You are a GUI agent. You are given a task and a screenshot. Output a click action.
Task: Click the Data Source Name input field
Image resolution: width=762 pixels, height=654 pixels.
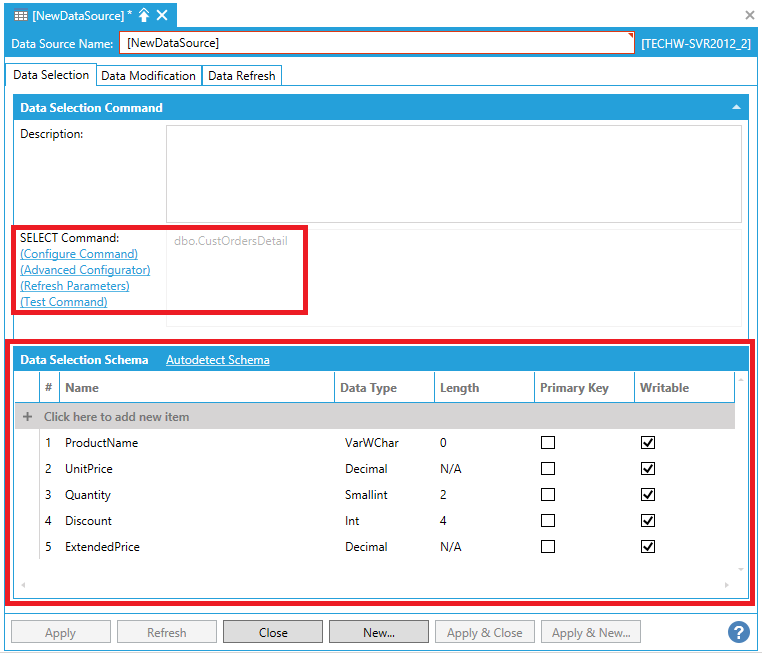pos(375,43)
